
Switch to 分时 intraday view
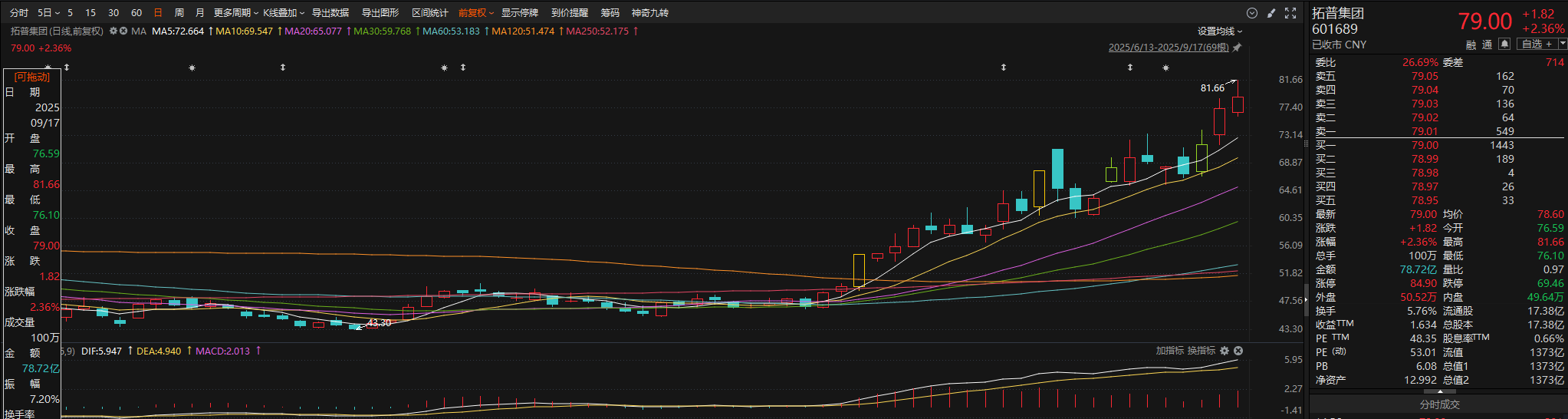coord(19,13)
